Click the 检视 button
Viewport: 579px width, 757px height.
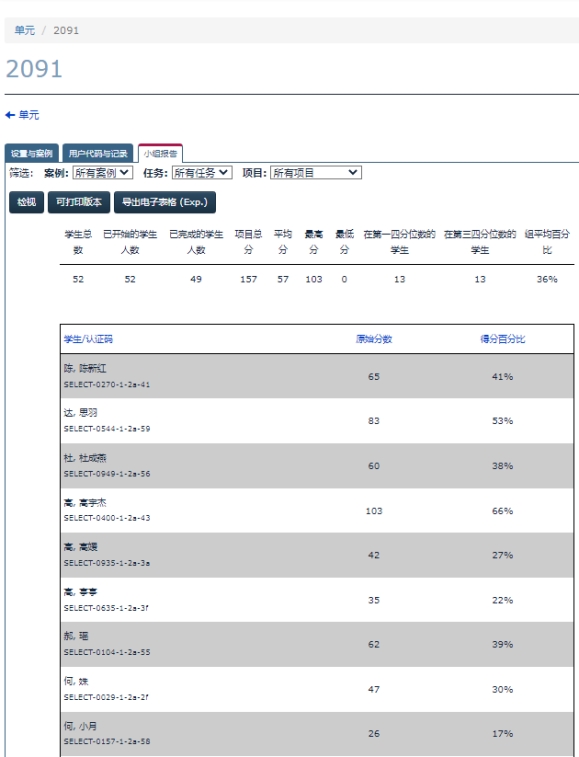pos(27,202)
